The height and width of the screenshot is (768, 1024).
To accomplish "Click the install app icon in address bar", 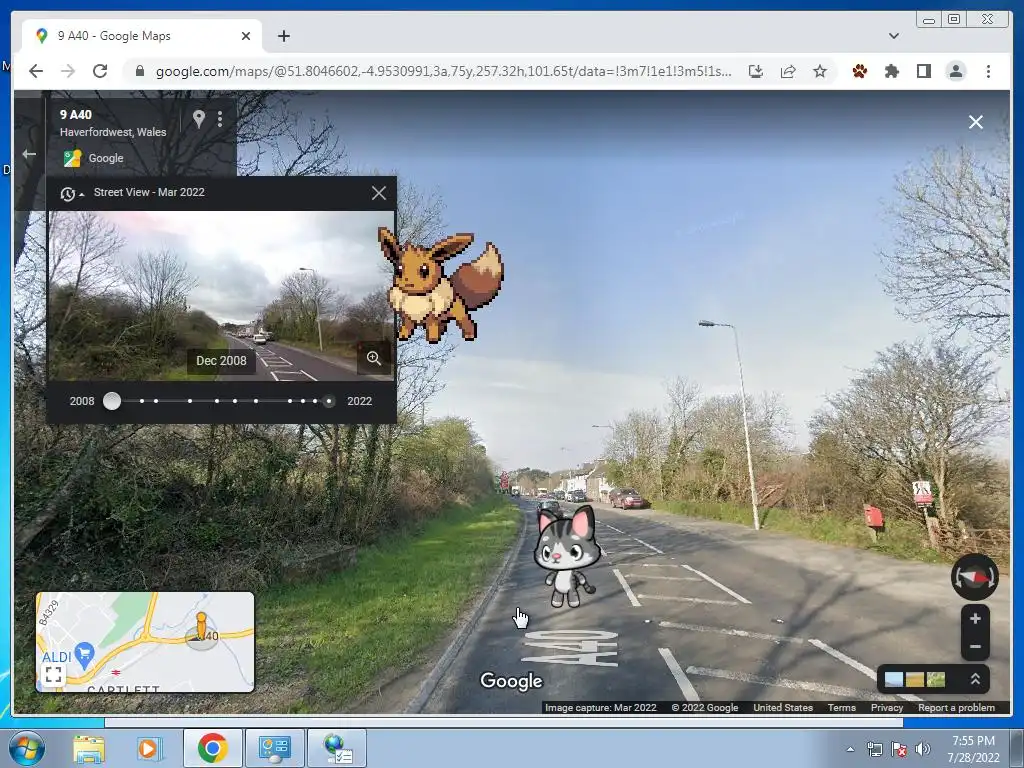I will (756, 71).
